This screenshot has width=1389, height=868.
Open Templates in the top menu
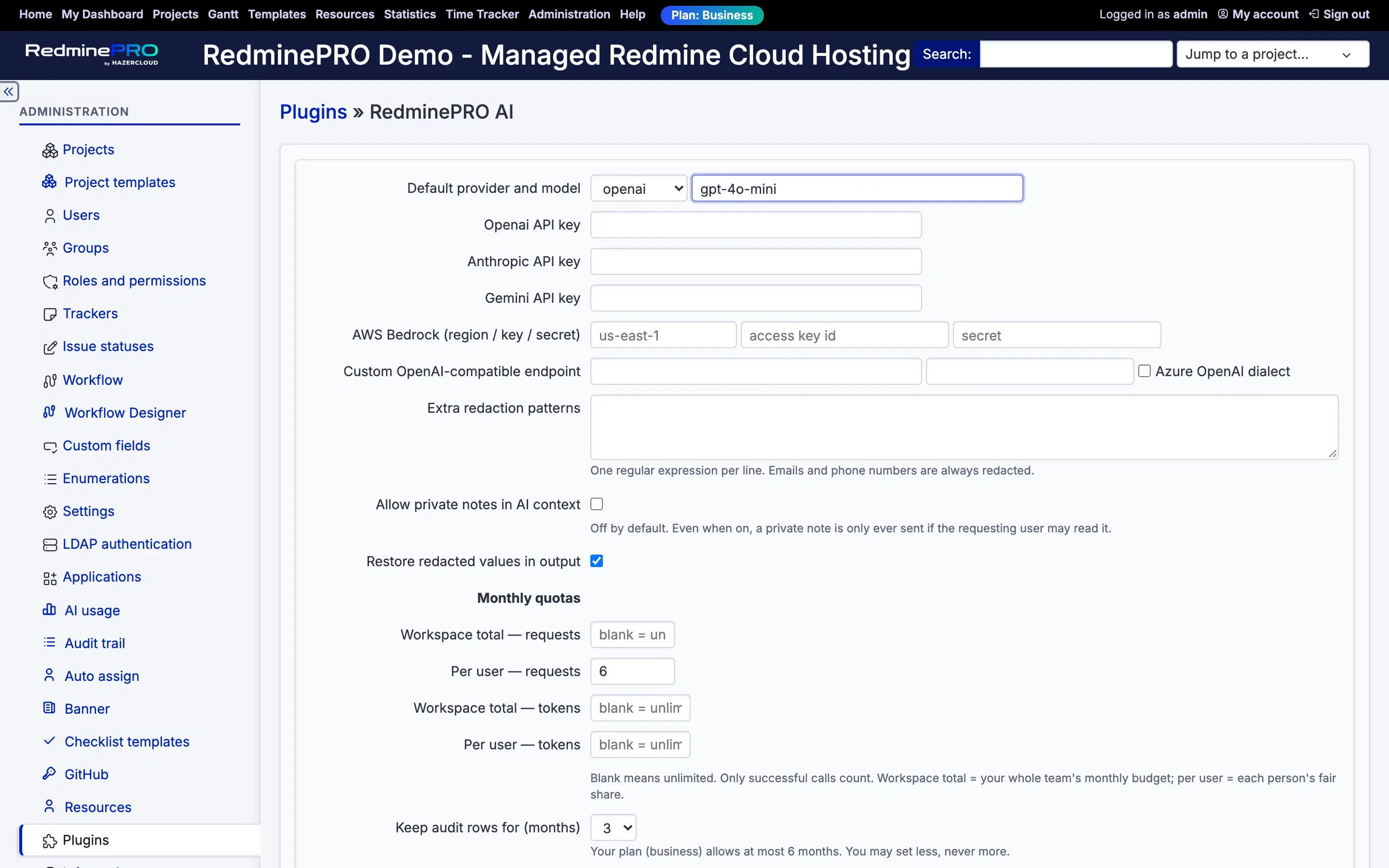[x=277, y=14]
